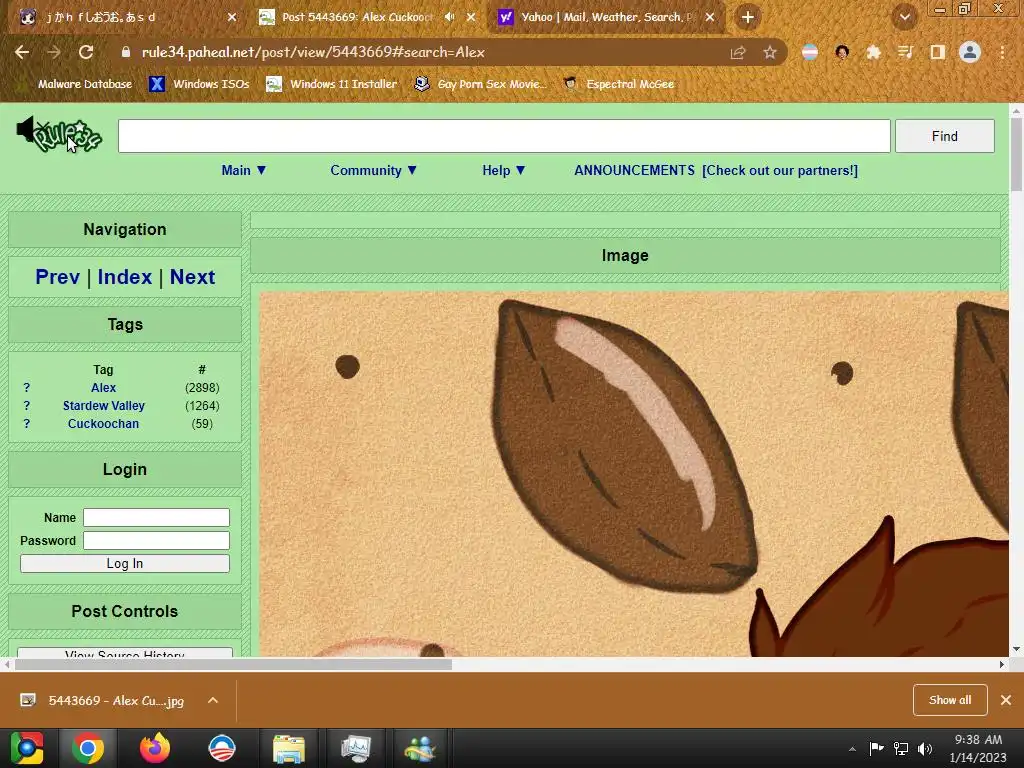Expand the Help dropdown menu

click(504, 170)
